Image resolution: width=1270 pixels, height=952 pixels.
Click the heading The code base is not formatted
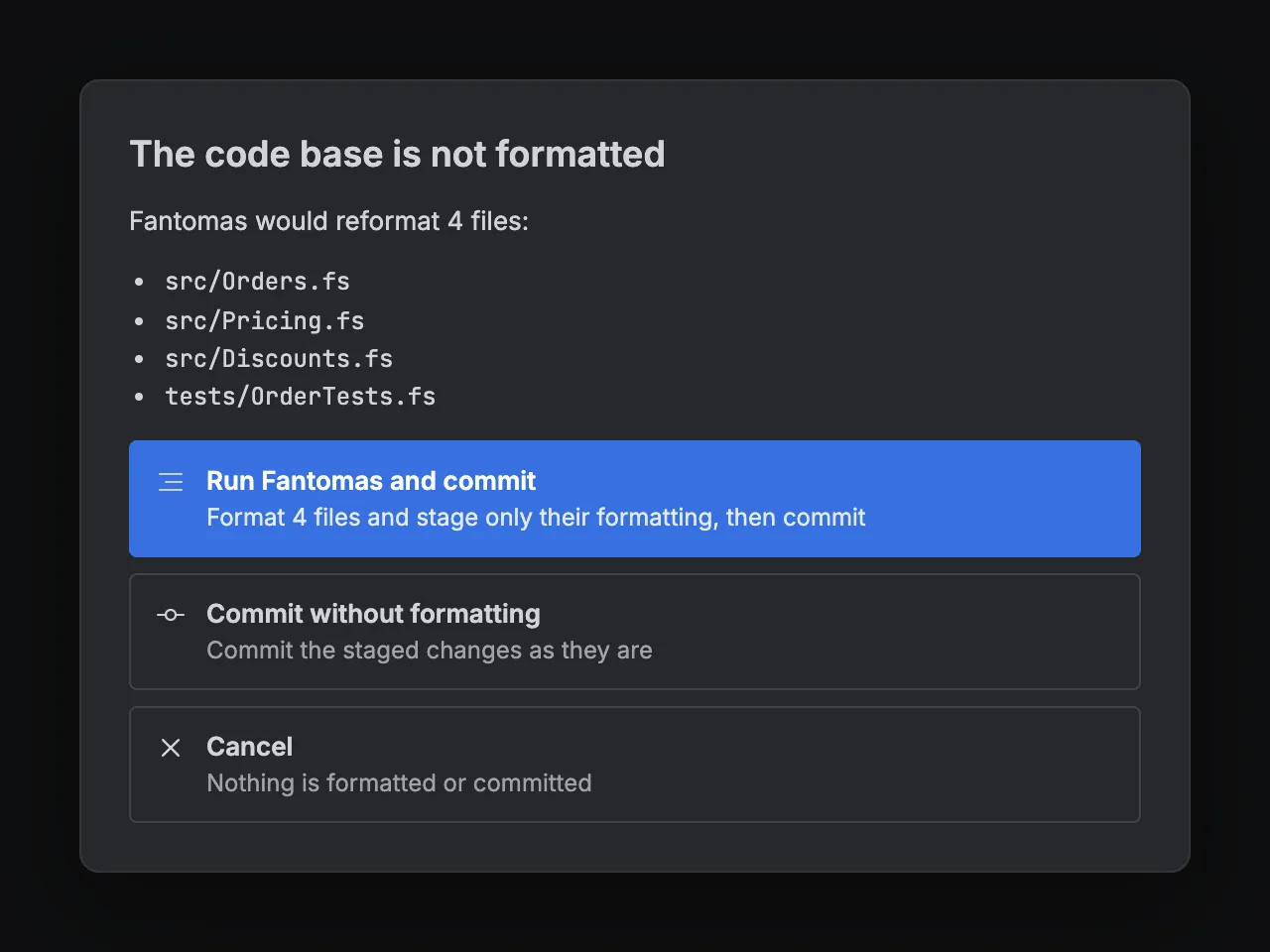[397, 154]
